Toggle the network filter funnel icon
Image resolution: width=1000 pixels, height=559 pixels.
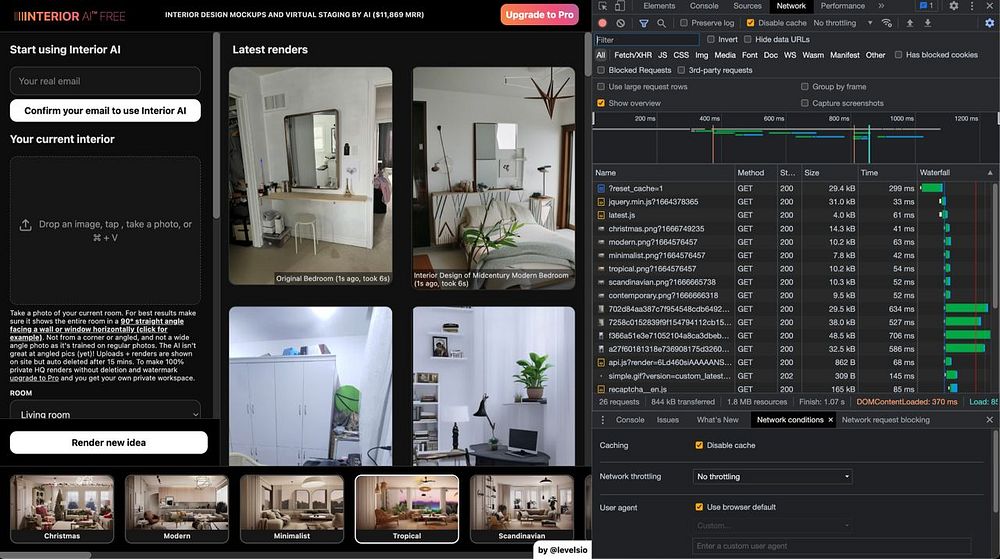[643, 23]
